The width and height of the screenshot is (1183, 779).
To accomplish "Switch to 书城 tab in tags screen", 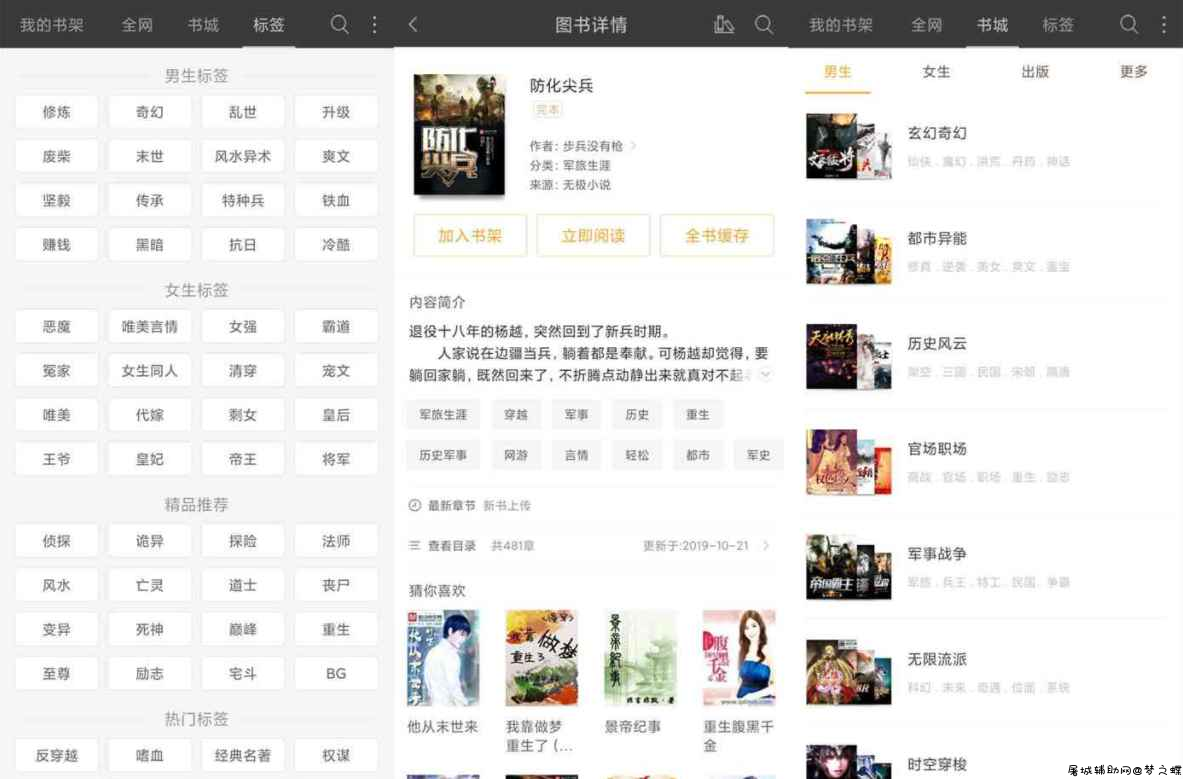I will 203,25.
